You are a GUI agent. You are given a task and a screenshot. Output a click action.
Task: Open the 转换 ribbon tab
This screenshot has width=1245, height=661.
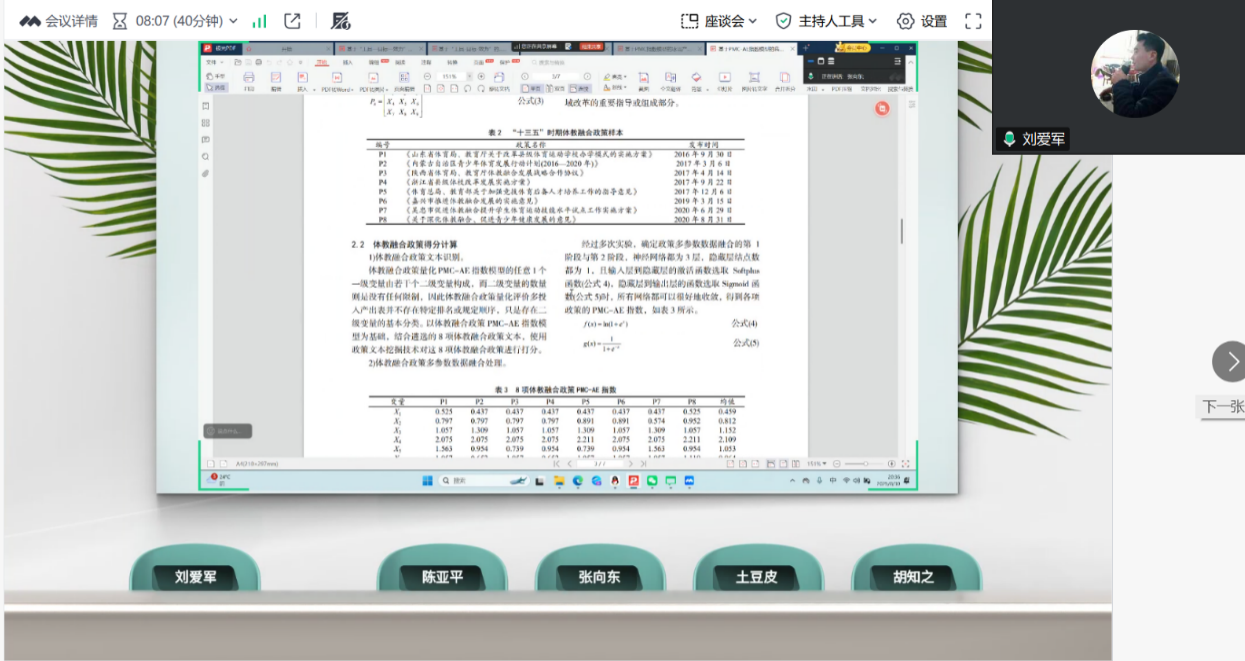[x=452, y=62]
